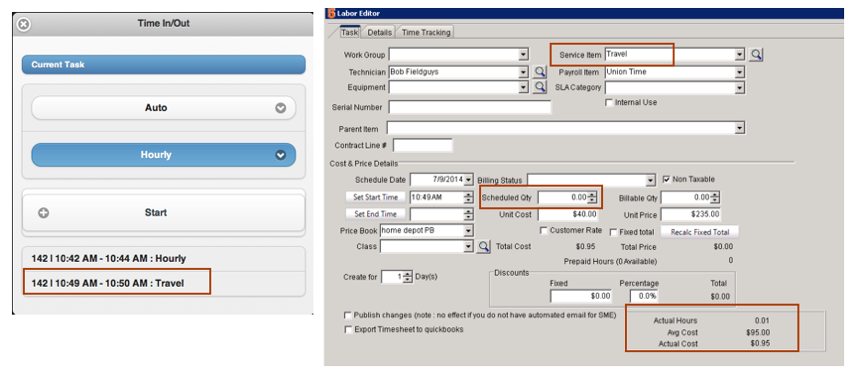856x377 pixels.
Task: Adjust the end time spinner arrows
Action: click(468, 214)
